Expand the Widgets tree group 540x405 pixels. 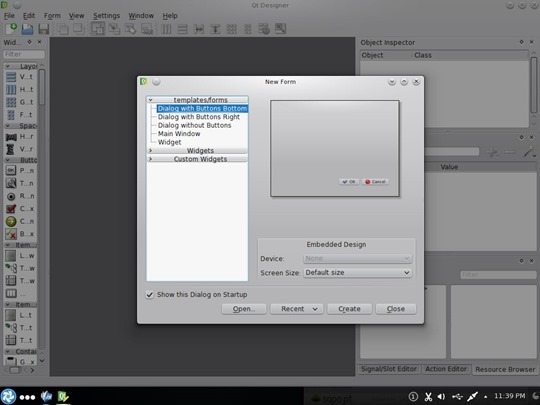pyautogui.click(x=150, y=150)
